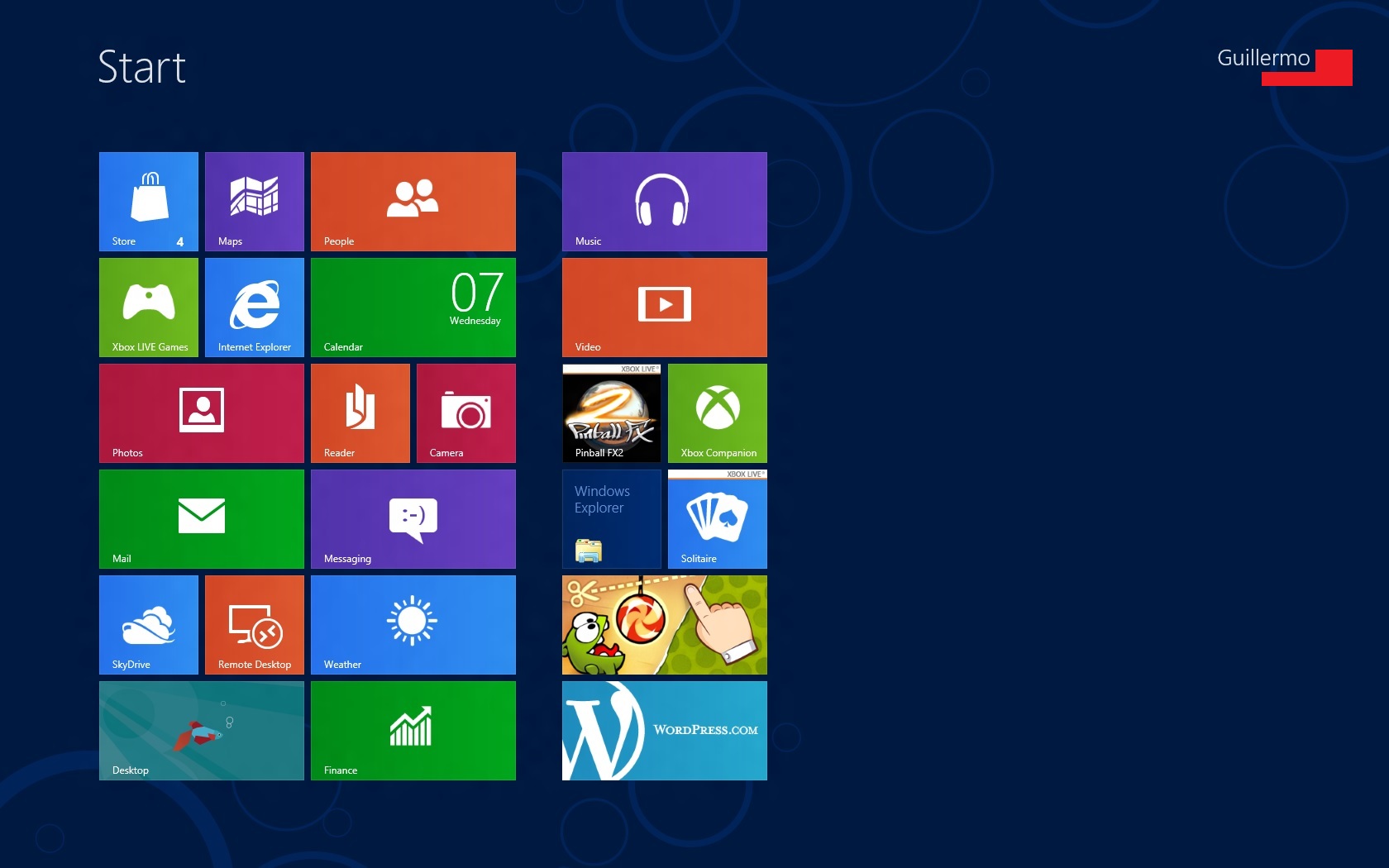The image size is (1389, 868).
Task: Open the Solitaire cards tile
Action: coord(718,519)
